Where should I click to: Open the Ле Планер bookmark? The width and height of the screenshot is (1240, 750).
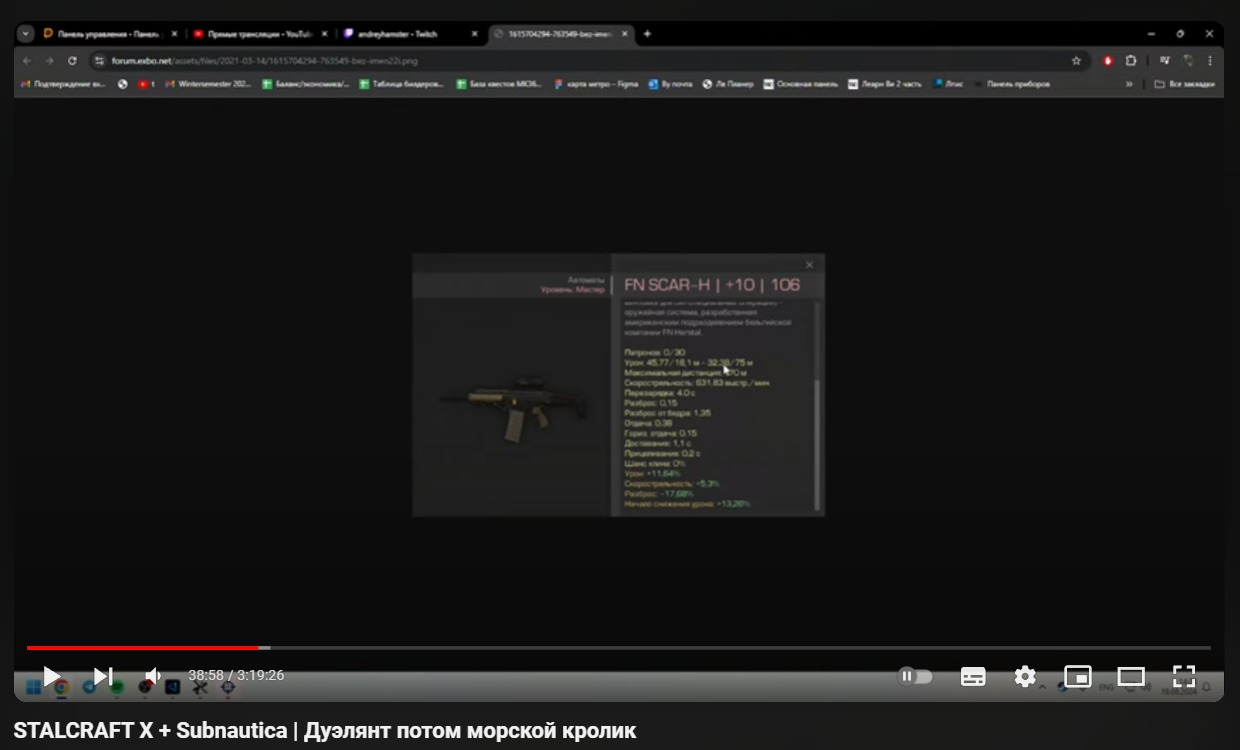[728, 84]
